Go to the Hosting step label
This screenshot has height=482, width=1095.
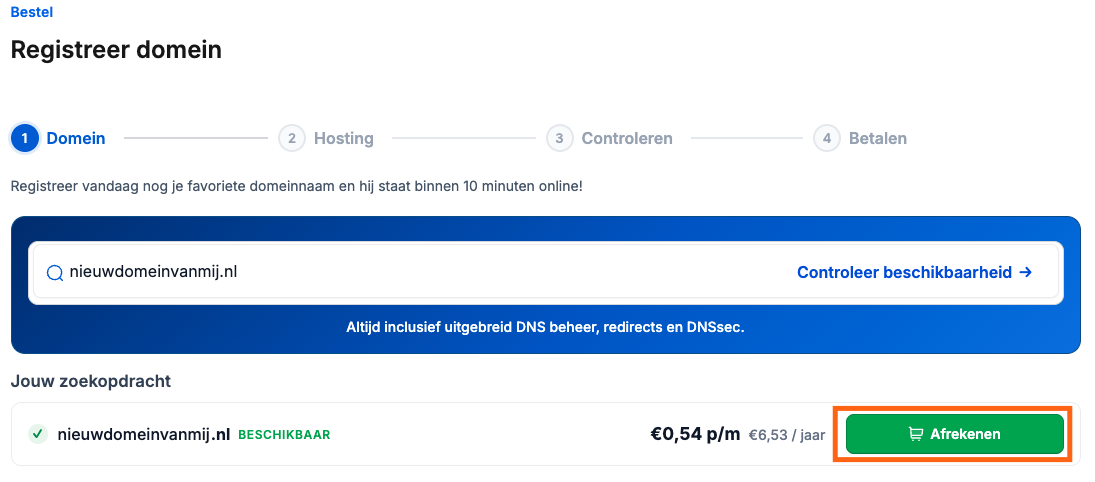344,138
